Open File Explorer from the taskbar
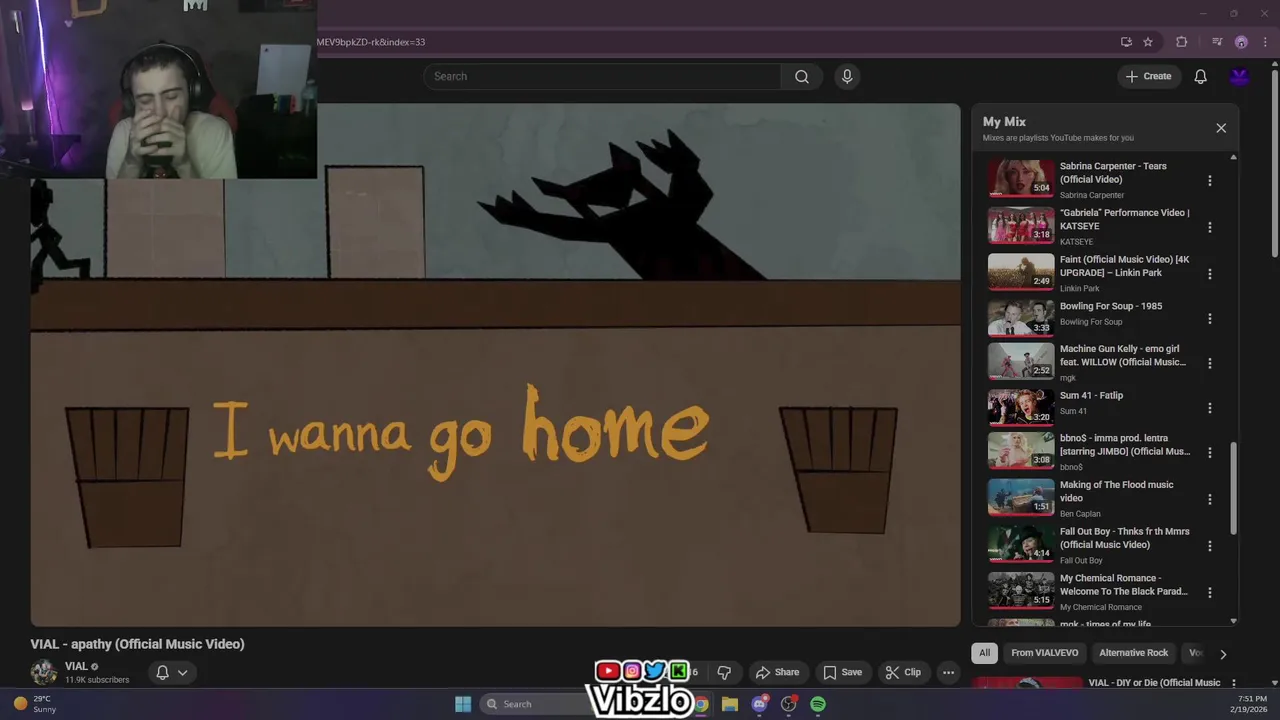 click(730, 704)
